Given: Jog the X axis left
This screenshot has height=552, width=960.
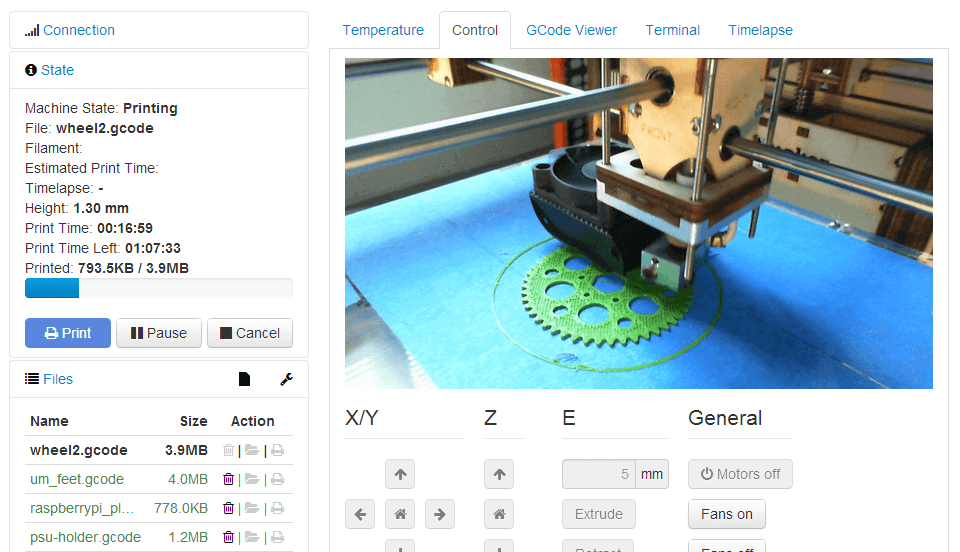Looking at the screenshot, I should (360, 515).
